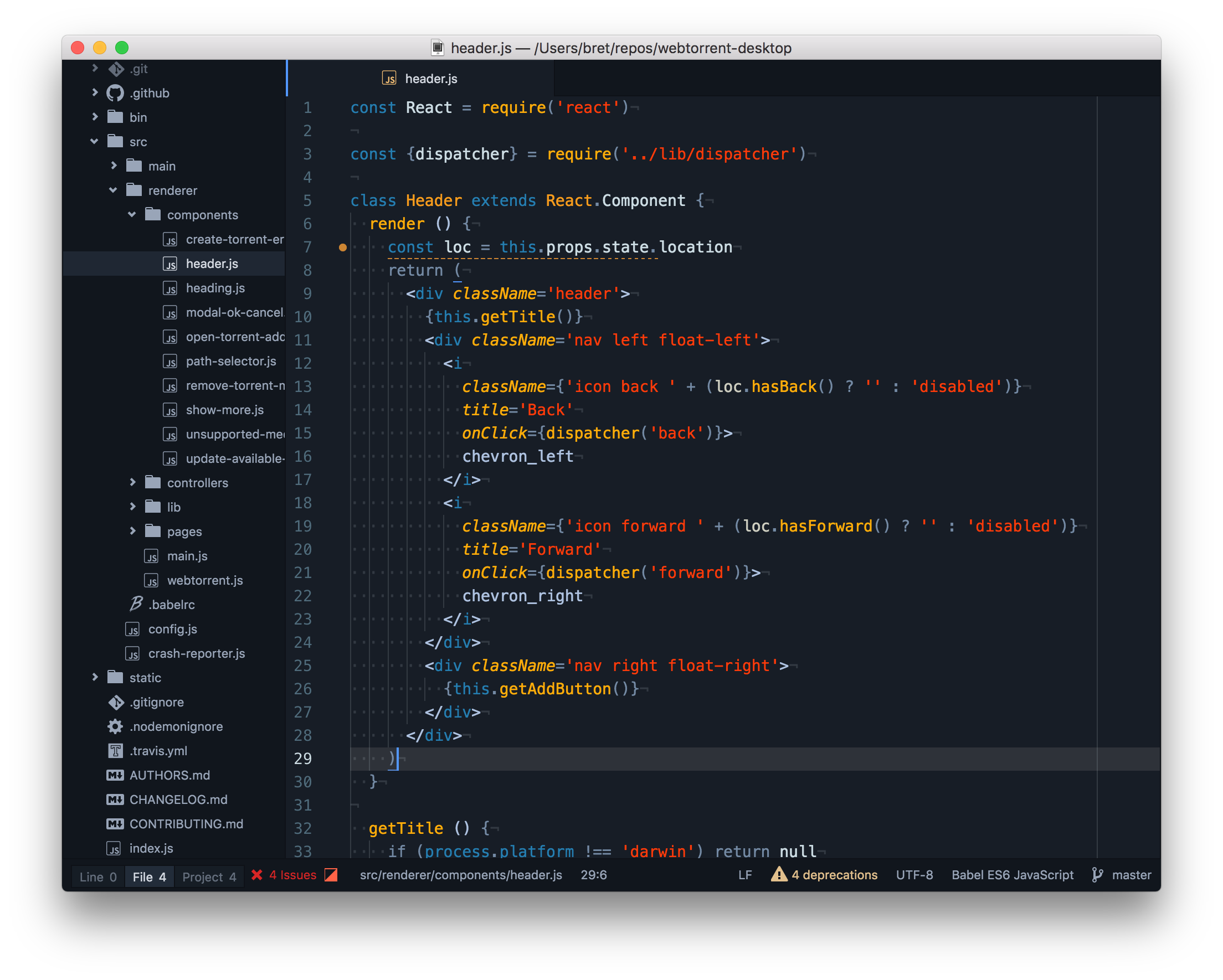Click the src/renderer/components/header.js path in status bar
This screenshot has height=980, width=1223.
[x=461, y=875]
